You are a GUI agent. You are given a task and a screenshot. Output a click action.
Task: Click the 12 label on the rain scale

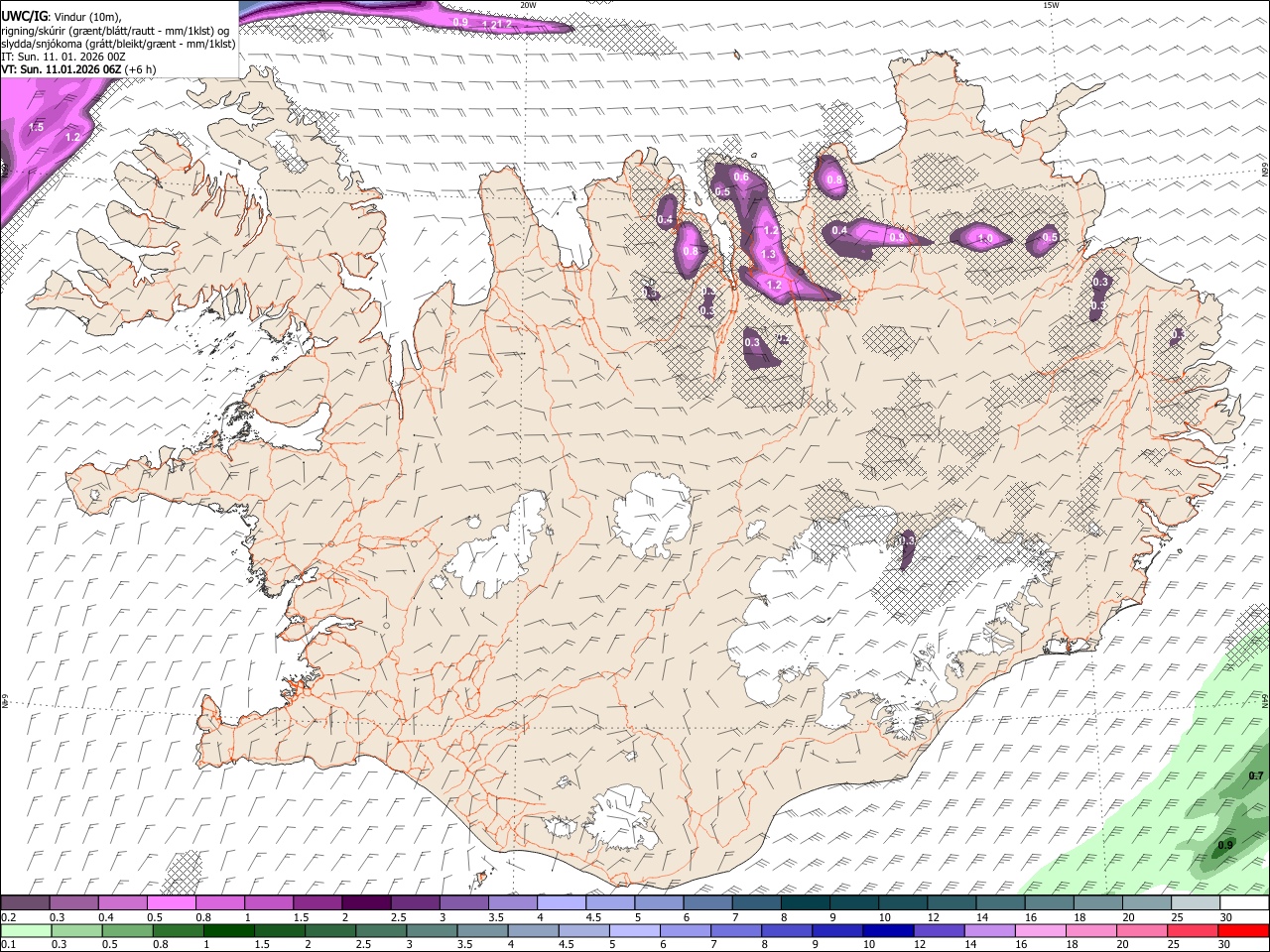(920, 944)
